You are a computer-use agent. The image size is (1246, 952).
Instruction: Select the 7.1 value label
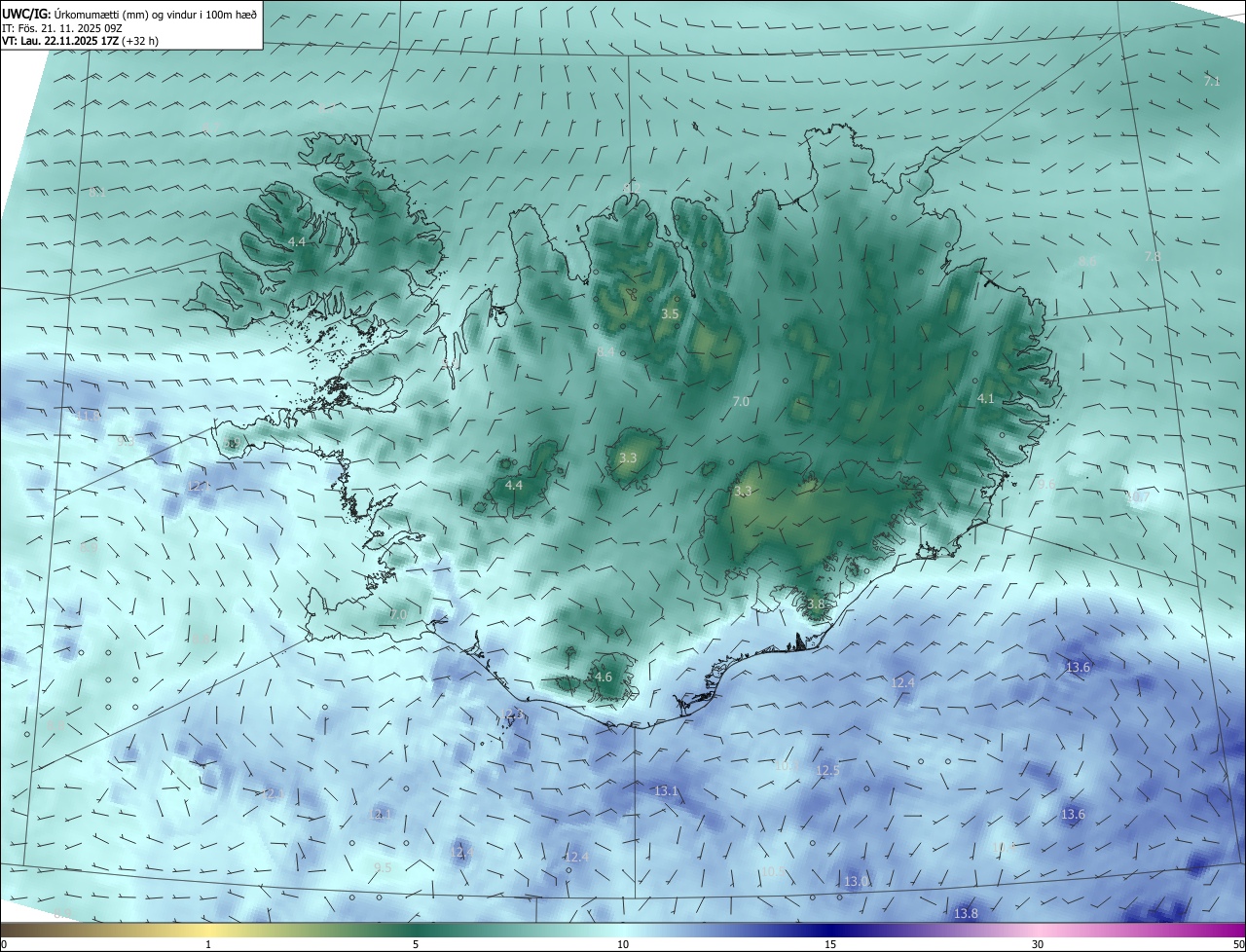click(x=1211, y=82)
